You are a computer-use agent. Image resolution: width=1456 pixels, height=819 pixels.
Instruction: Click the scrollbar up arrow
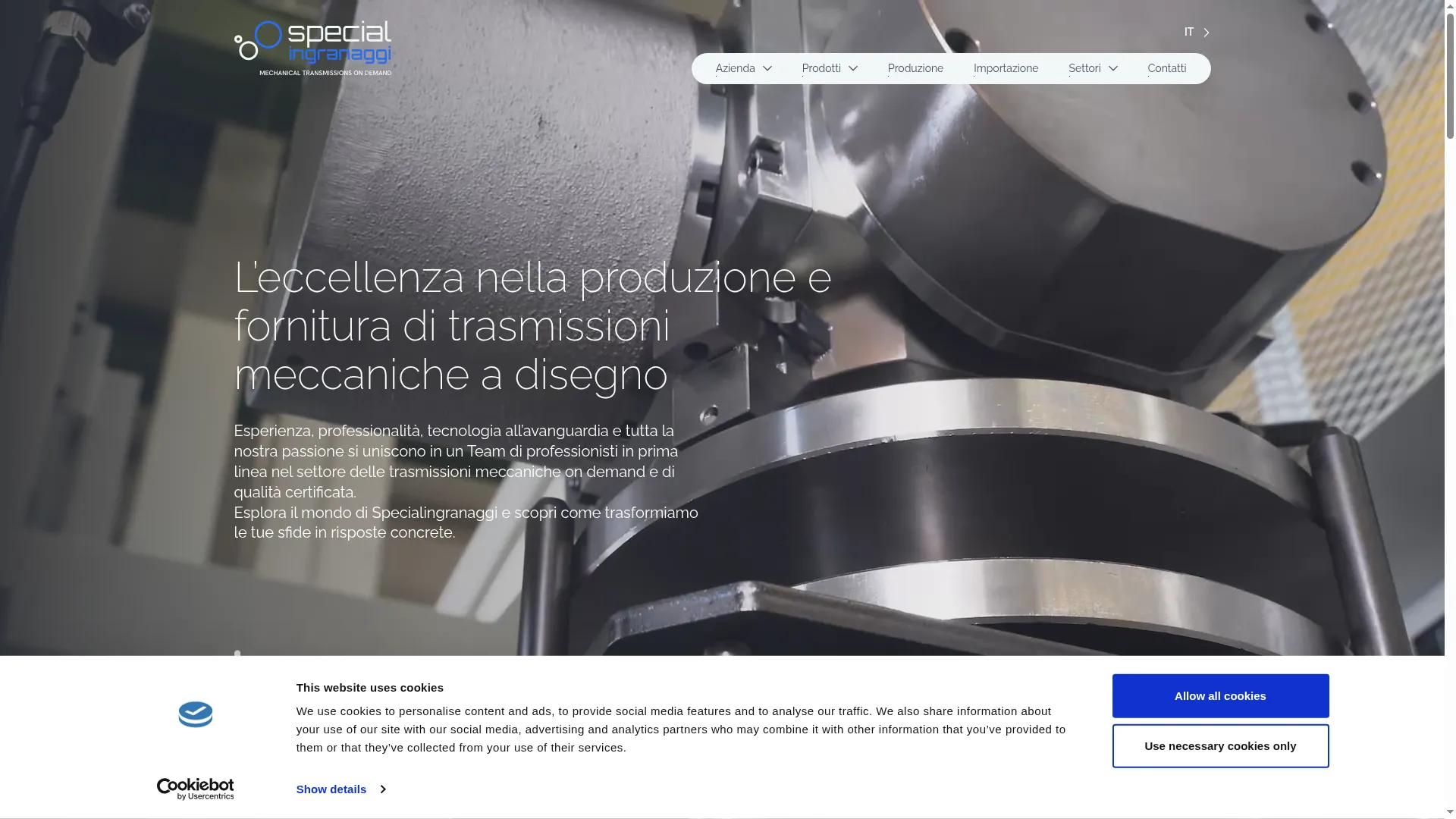click(x=1450, y=5)
